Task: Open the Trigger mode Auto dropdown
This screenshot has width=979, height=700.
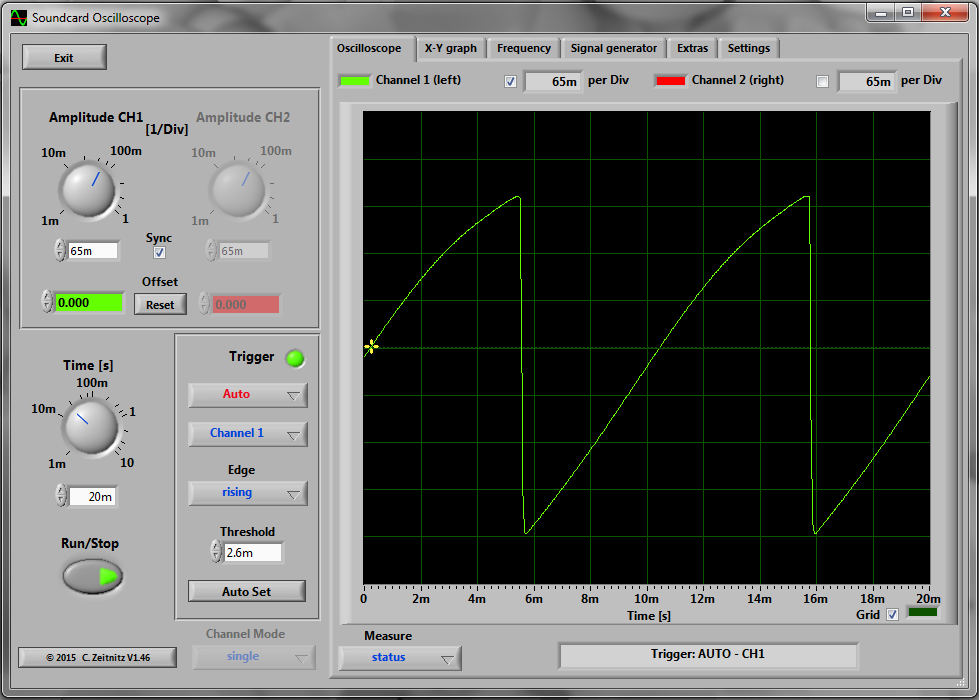Action: click(247, 394)
